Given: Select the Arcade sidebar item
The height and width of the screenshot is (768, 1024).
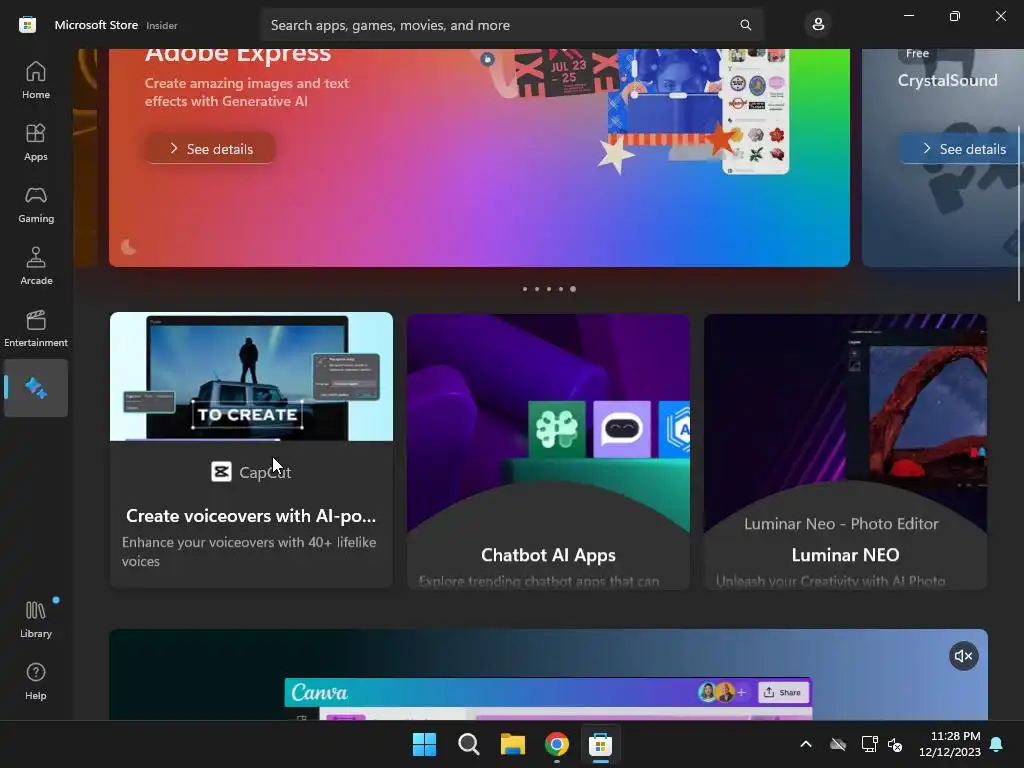Looking at the screenshot, I should (x=36, y=266).
